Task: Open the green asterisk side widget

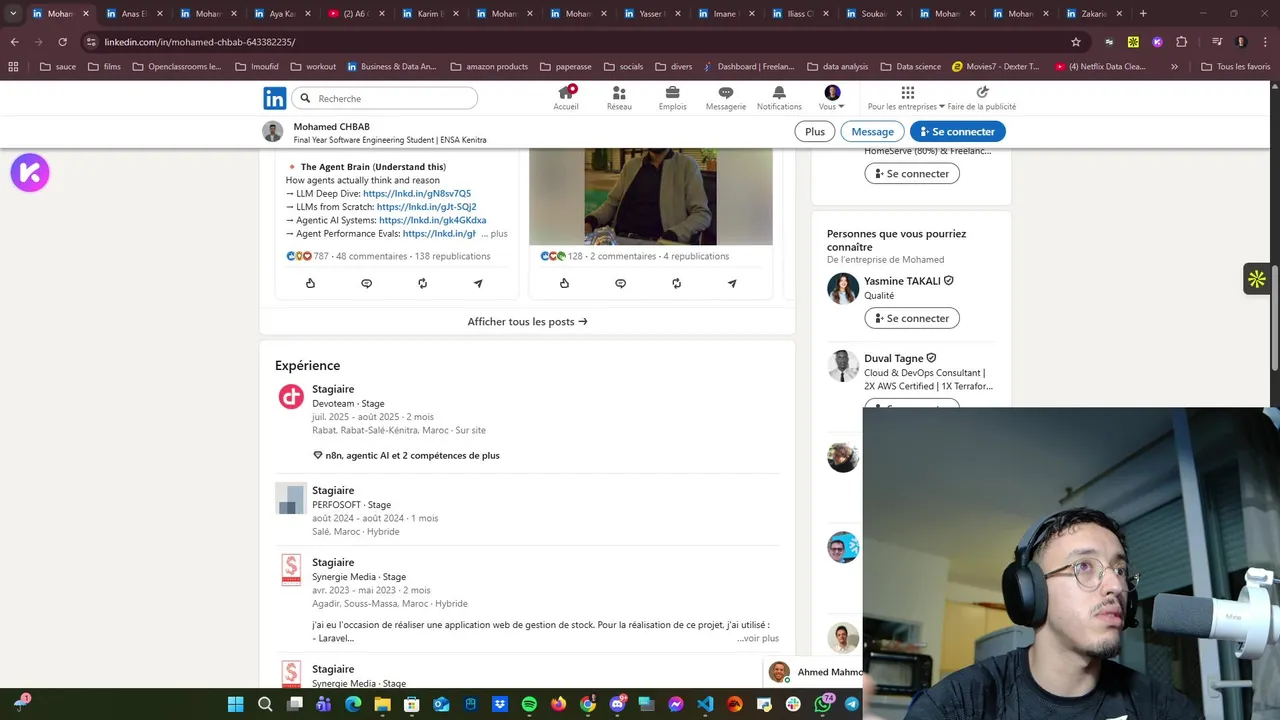Action: tap(1257, 279)
